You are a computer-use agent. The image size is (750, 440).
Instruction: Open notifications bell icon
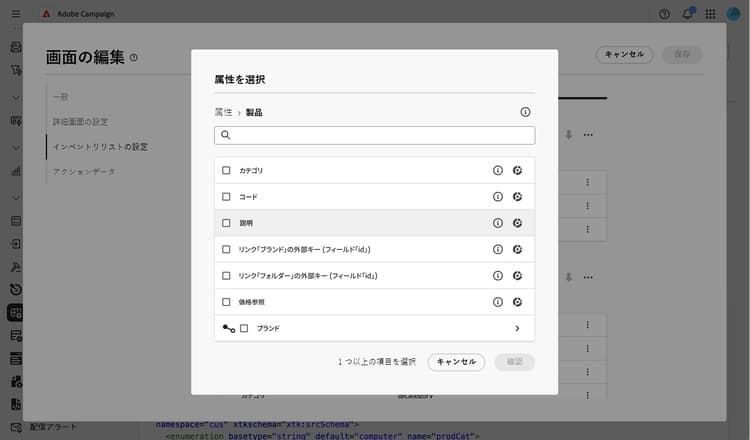point(687,14)
